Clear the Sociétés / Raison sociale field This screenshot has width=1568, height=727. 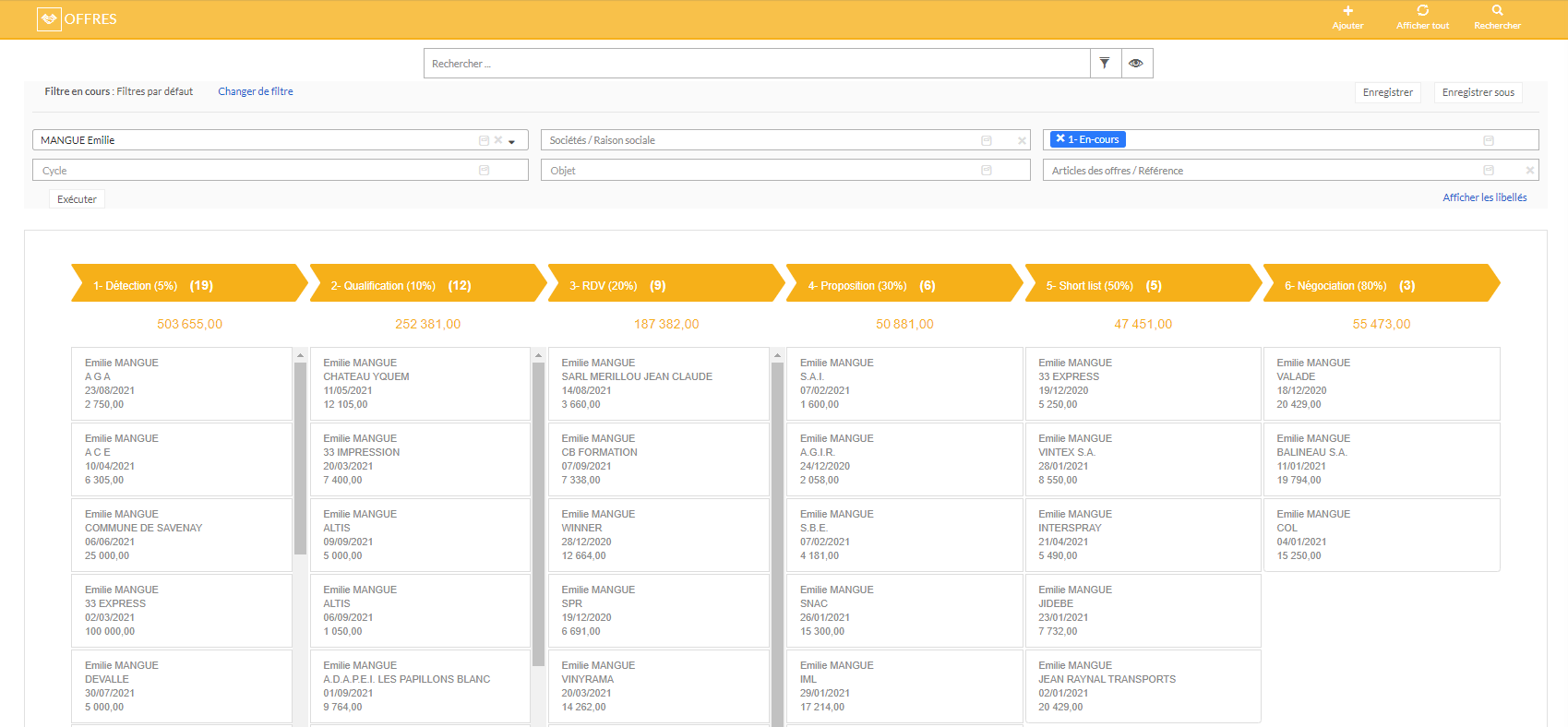point(1022,141)
